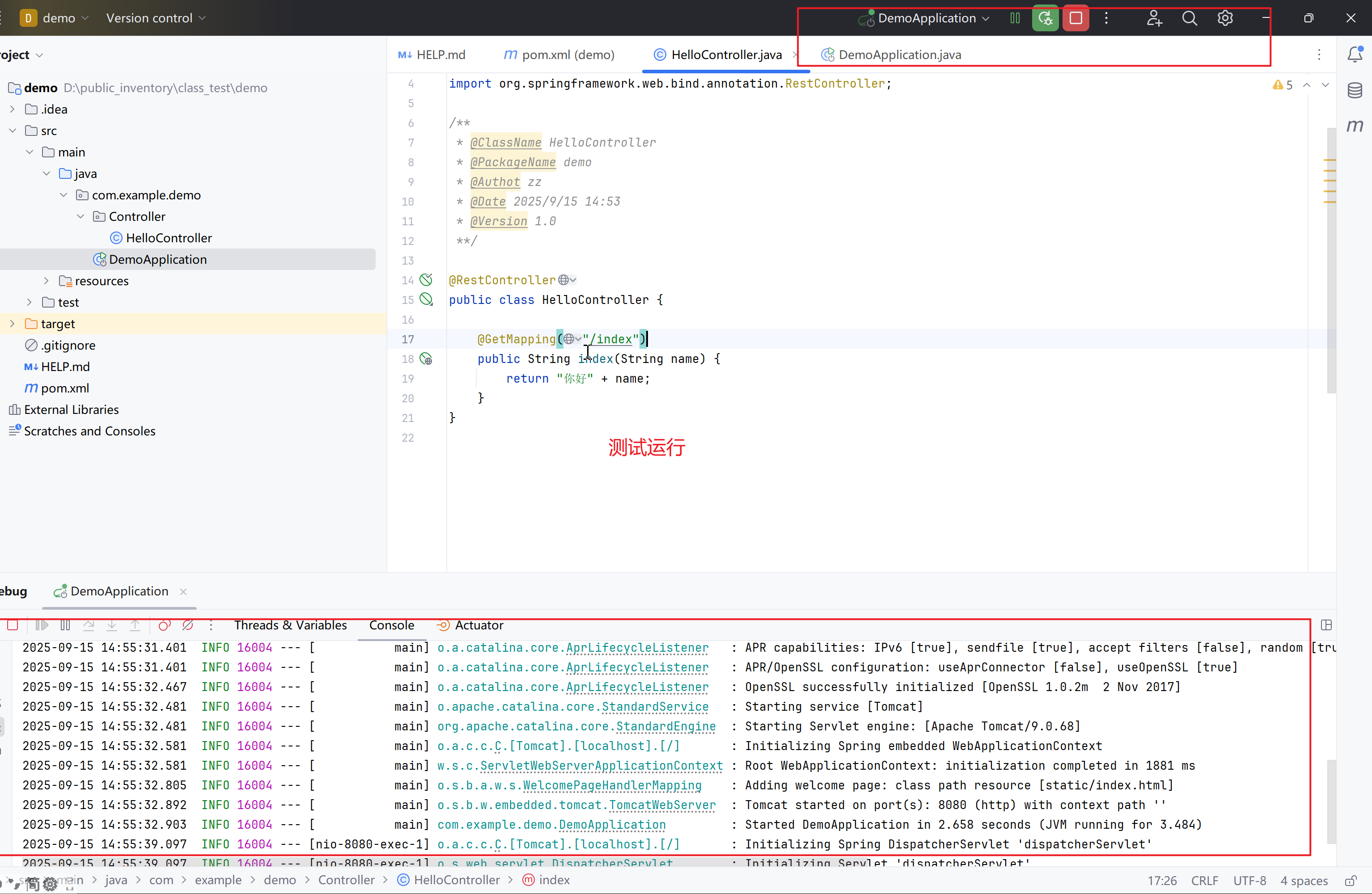
Task: Open the Database tool window icon
Action: (x=1355, y=90)
